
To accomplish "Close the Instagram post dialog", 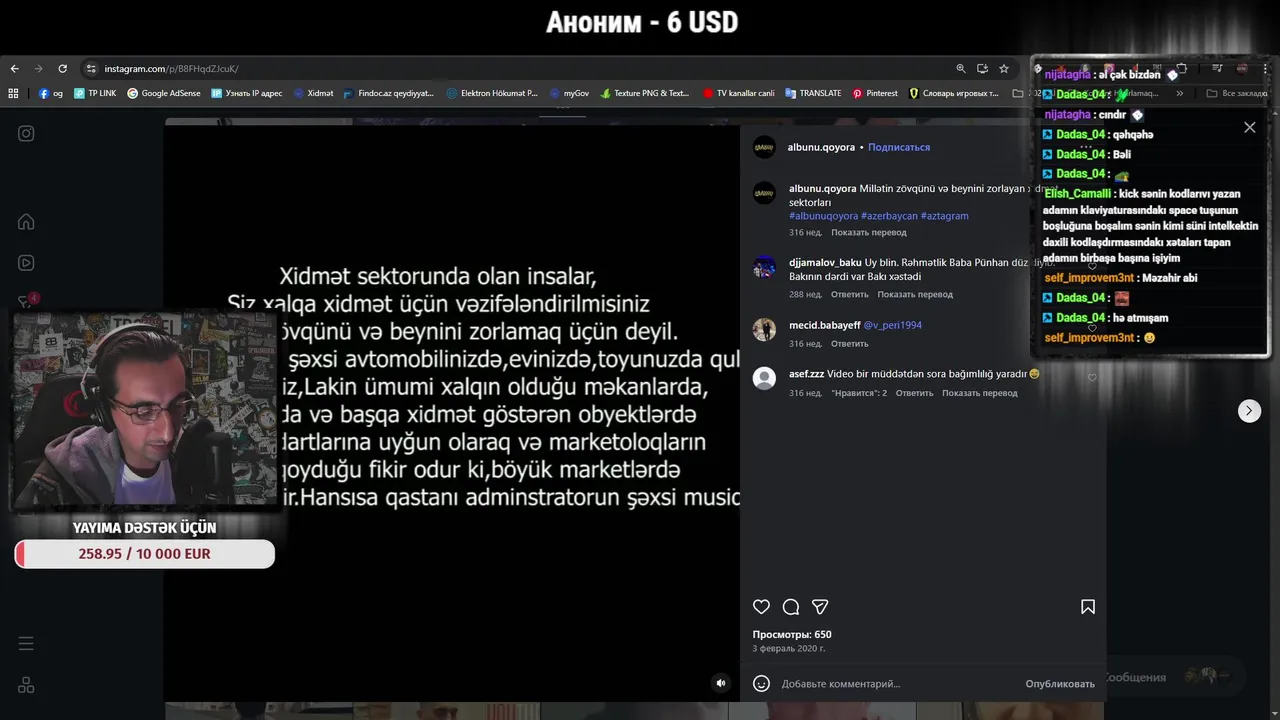I will point(1249,127).
